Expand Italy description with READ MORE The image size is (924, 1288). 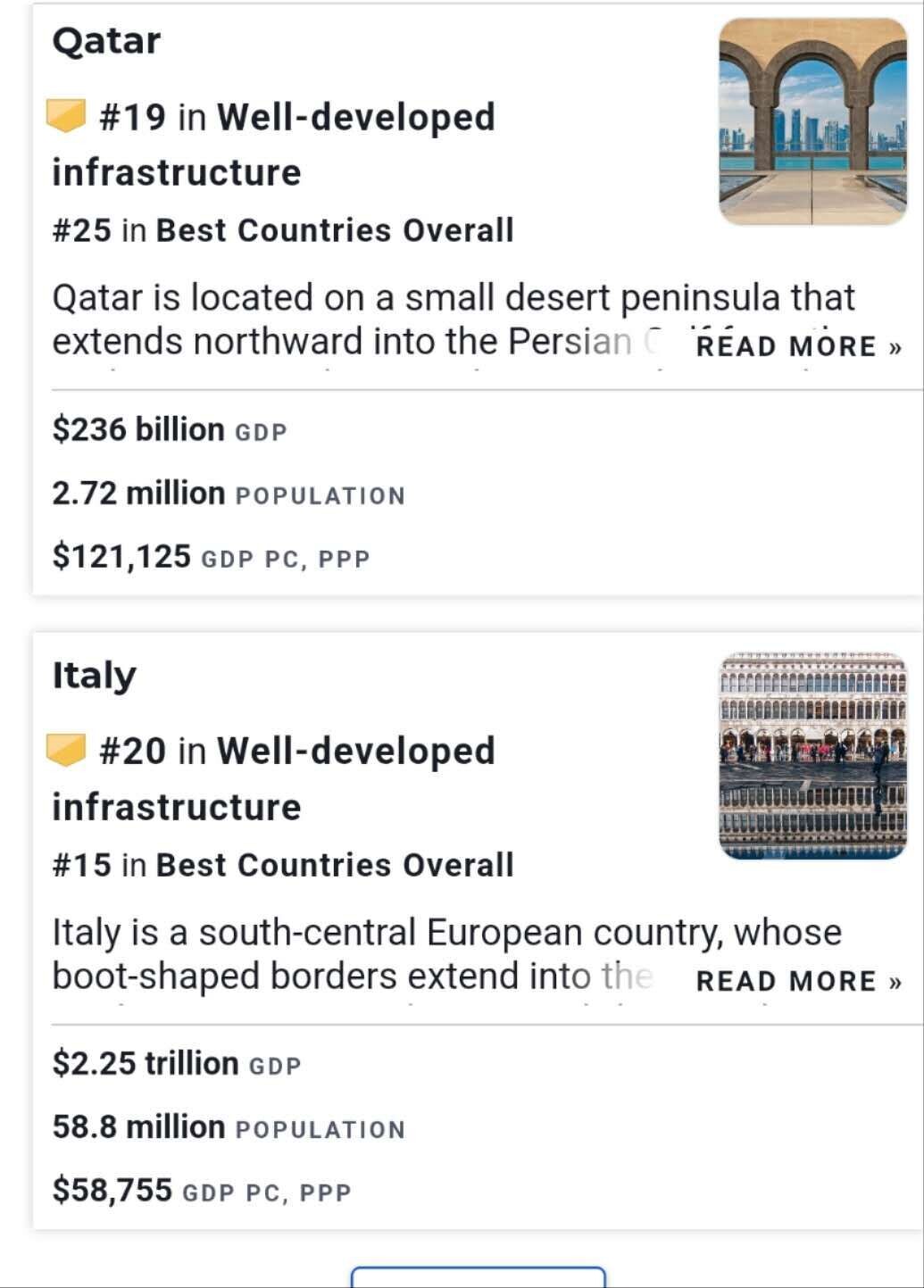pos(798,981)
